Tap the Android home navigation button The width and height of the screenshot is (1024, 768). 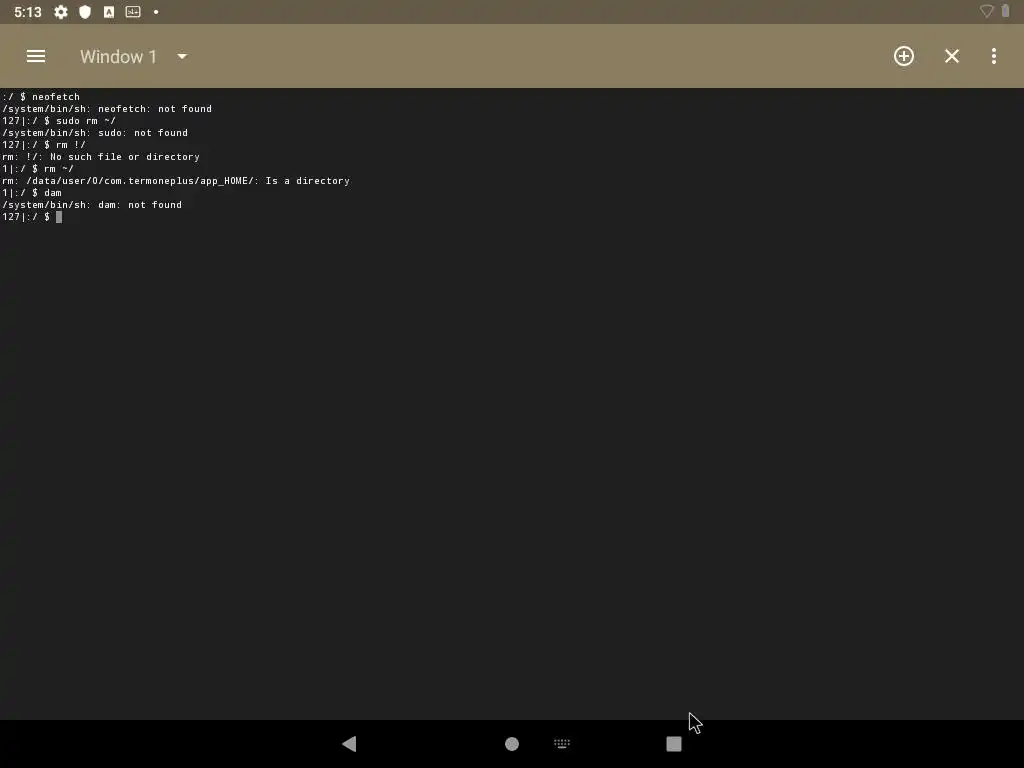512,744
